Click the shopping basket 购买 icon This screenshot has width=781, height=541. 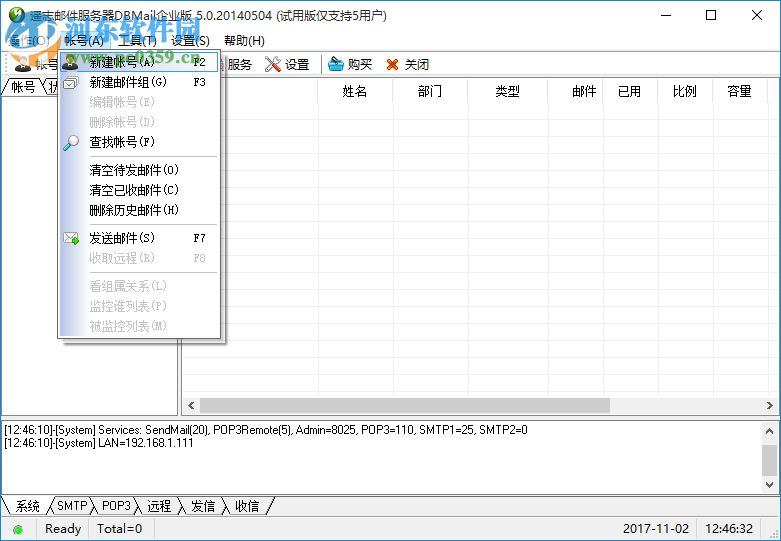coord(336,64)
